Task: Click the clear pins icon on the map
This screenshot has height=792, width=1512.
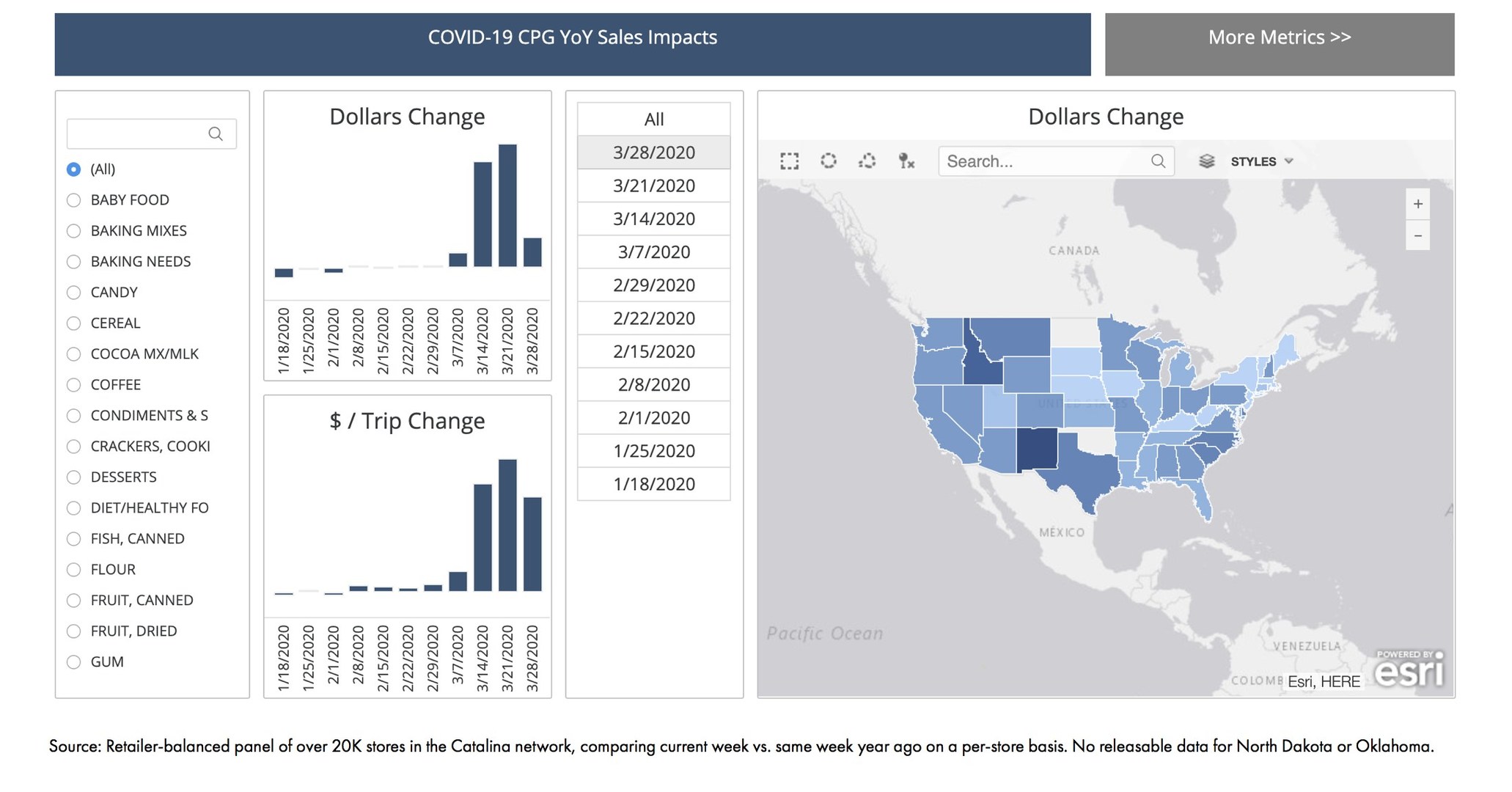Action: point(906,161)
